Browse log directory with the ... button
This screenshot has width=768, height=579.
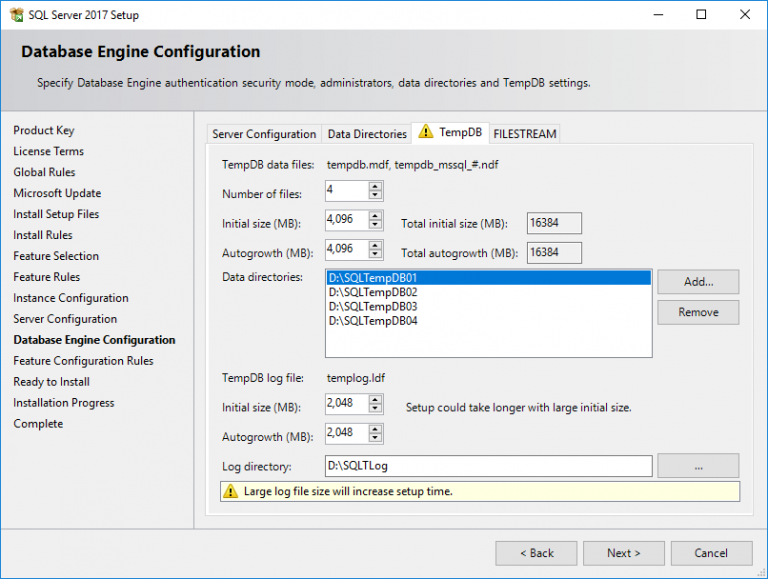point(698,466)
